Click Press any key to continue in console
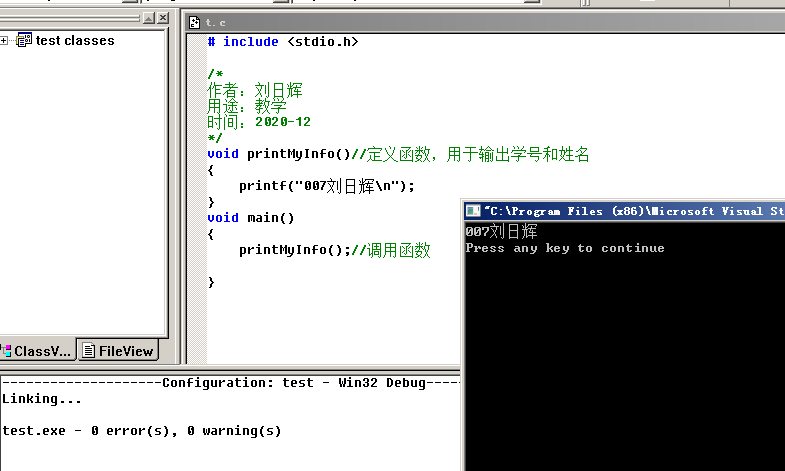Viewport: 785px width, 471px height. click(565, 248)
